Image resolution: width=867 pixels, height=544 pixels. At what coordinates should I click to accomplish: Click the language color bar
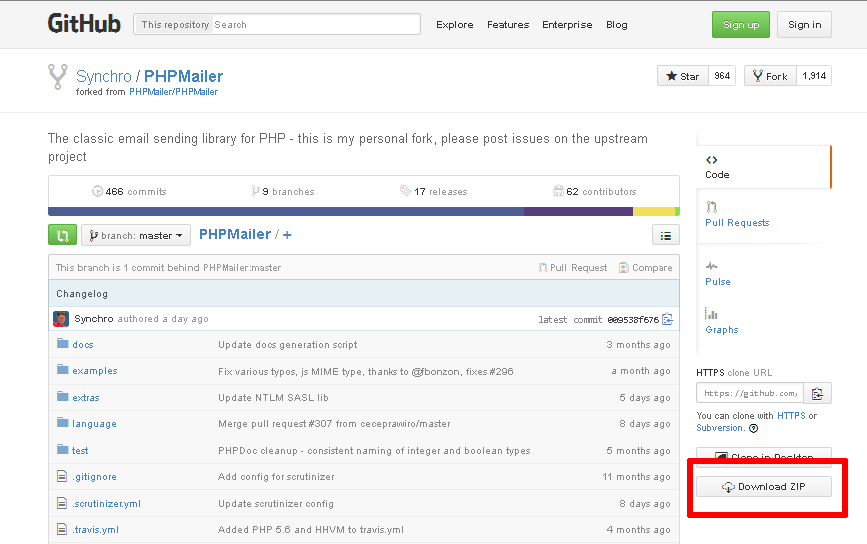point(363,211)
